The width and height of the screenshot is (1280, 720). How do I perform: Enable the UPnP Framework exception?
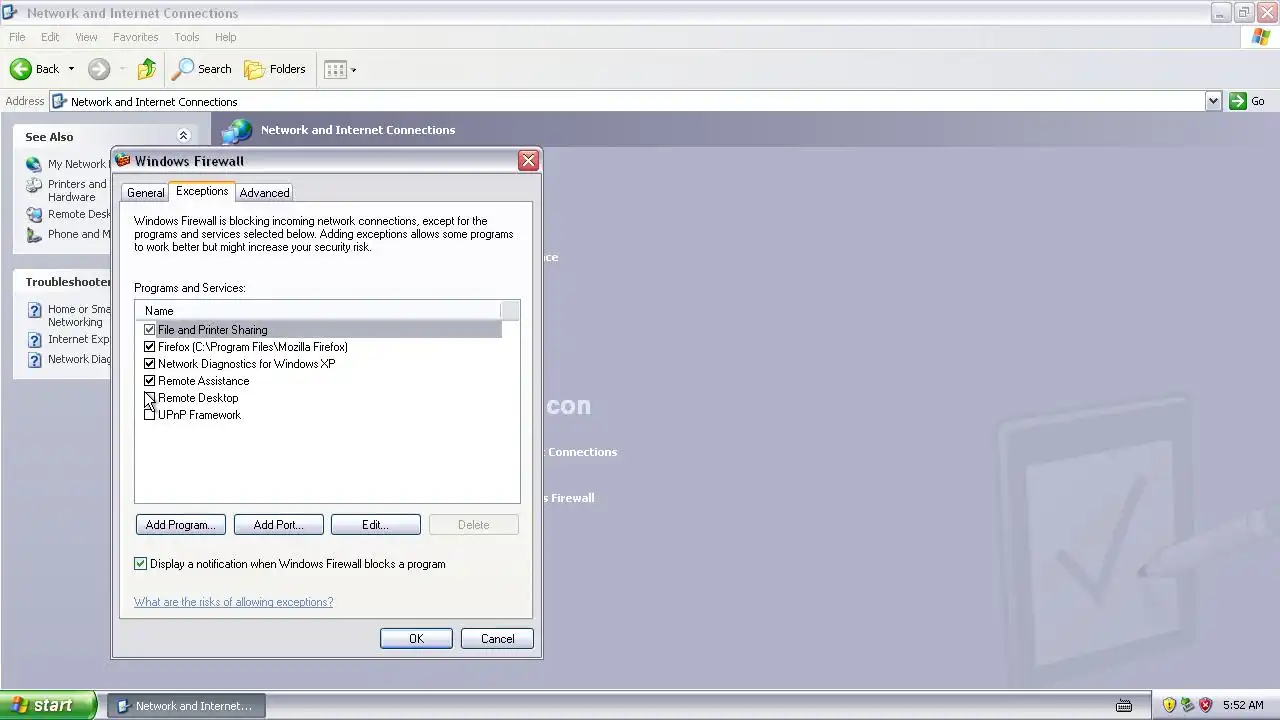150,415
